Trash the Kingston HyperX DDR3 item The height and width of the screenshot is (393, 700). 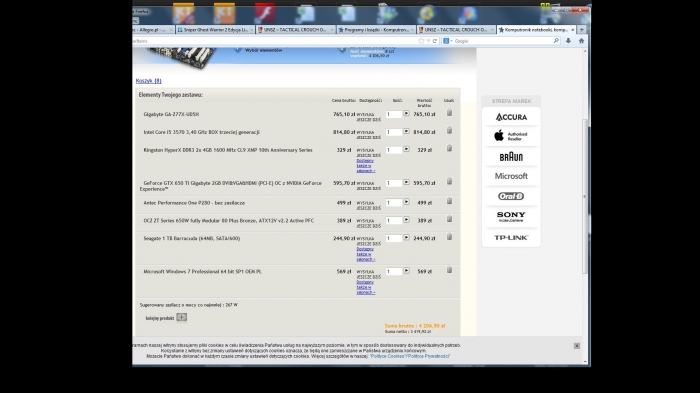coord(450,148)
